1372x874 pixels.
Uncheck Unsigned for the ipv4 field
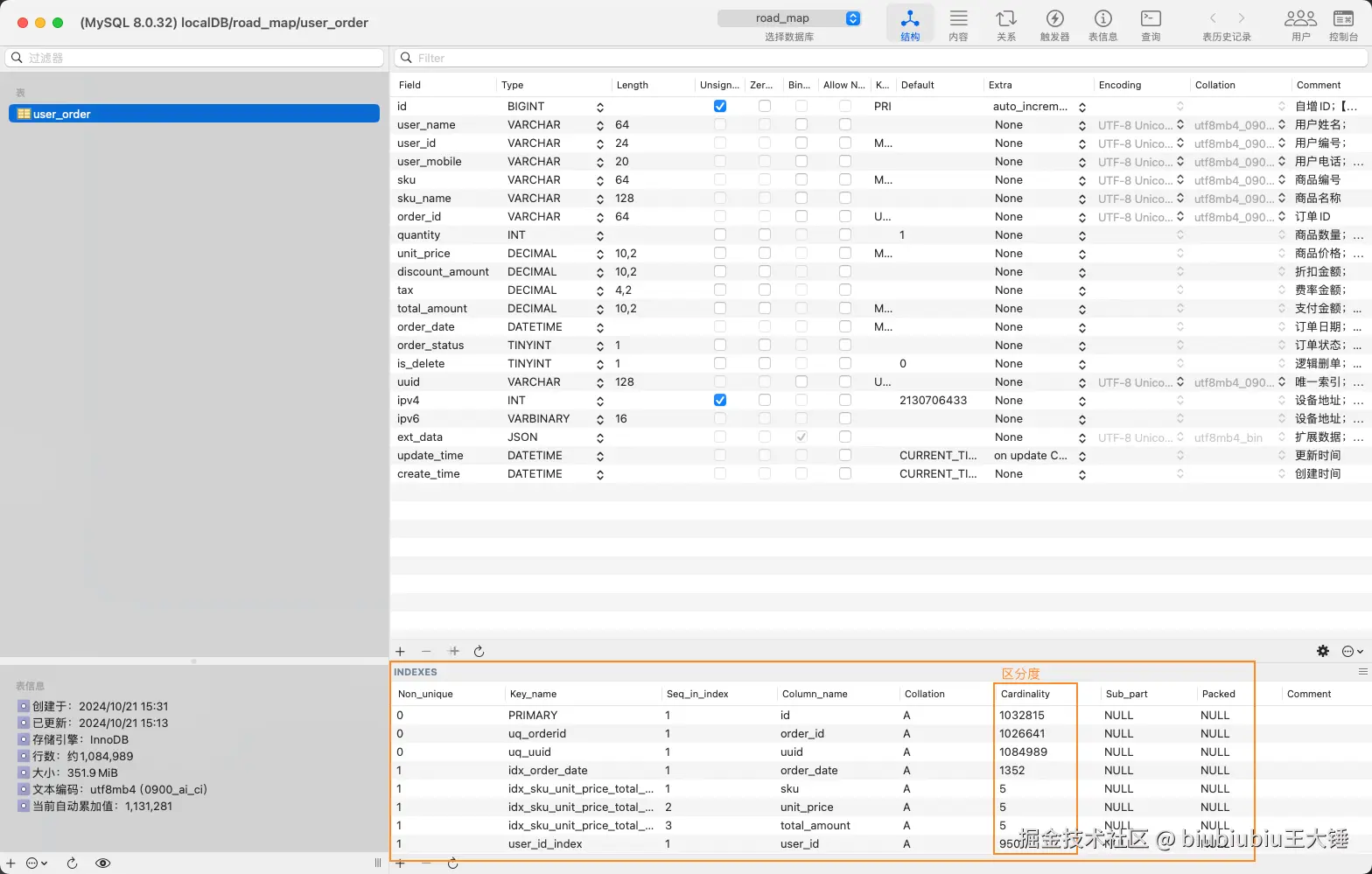coord(720,400)
